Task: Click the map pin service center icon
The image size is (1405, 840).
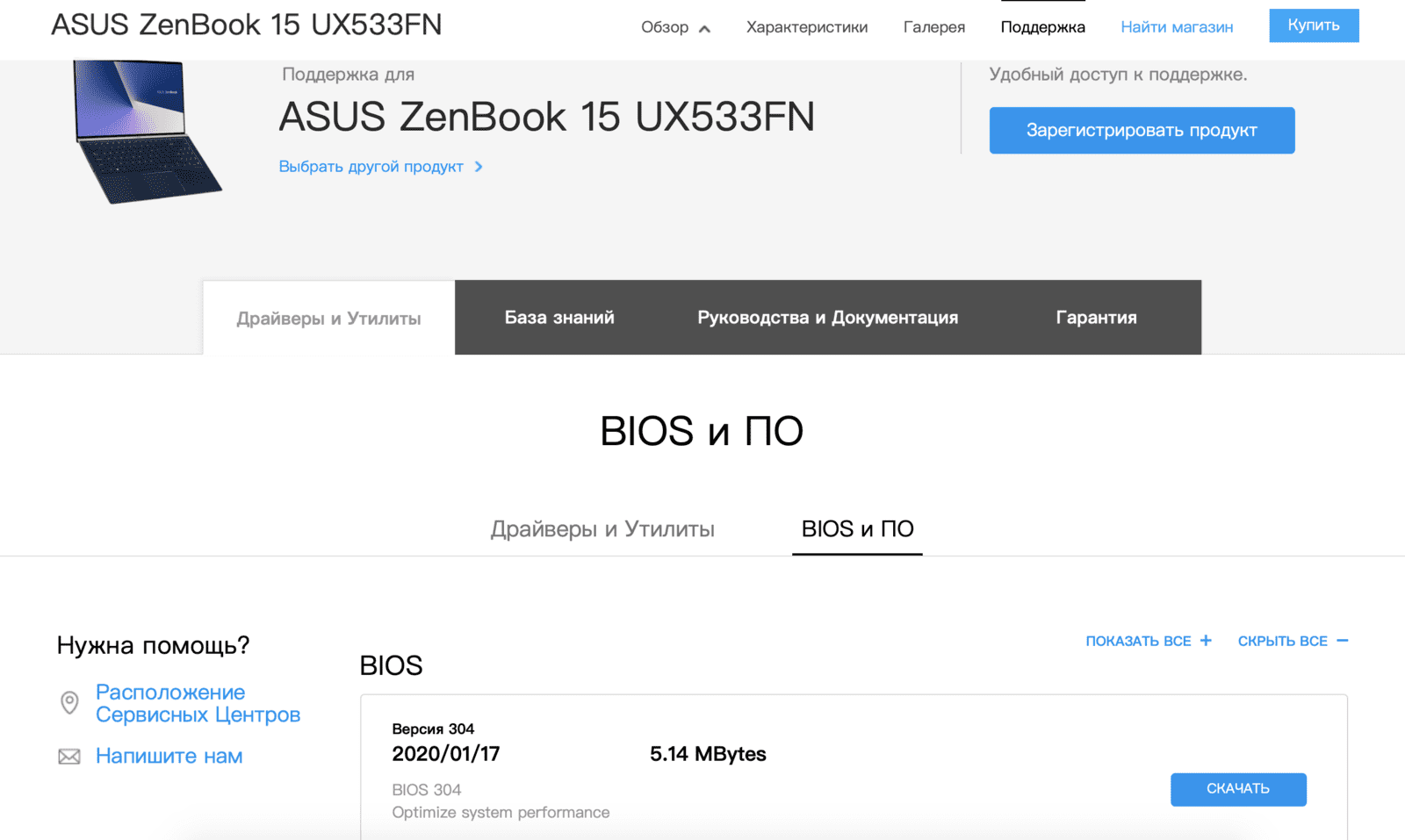Action: 69,703
